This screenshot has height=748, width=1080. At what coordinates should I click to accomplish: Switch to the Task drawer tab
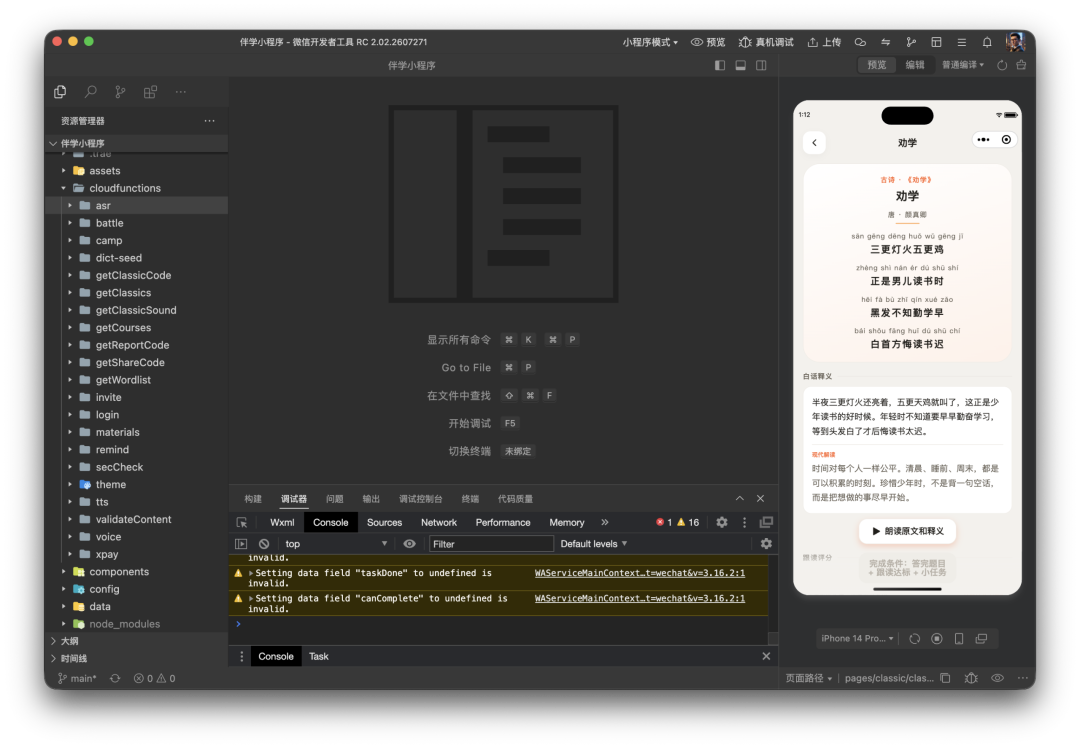click(x=318, y=656)
